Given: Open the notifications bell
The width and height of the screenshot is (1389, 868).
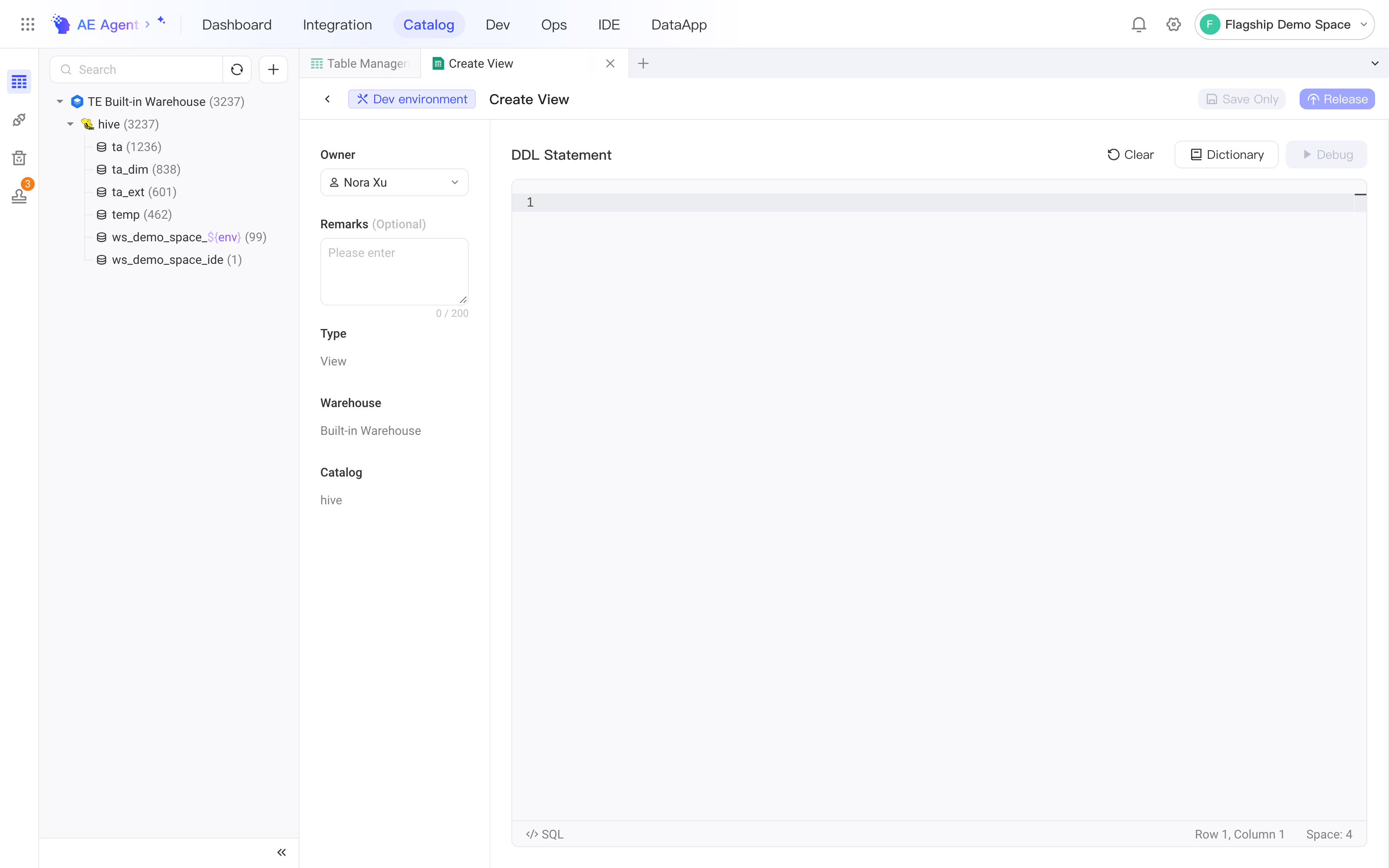Looking at the screenshot, I should pyautogui.click(x=1139, y=24).
